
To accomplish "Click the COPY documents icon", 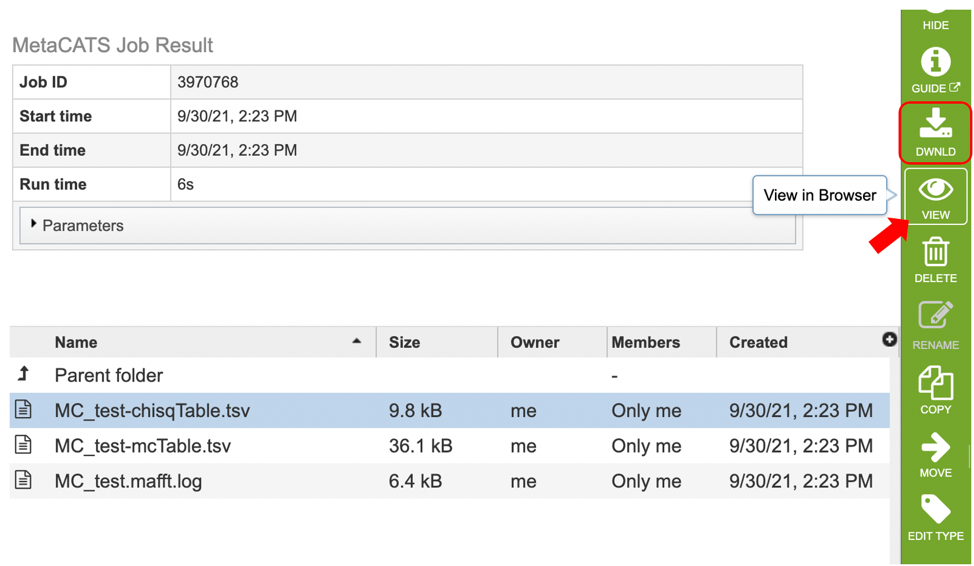I will 935,389.
